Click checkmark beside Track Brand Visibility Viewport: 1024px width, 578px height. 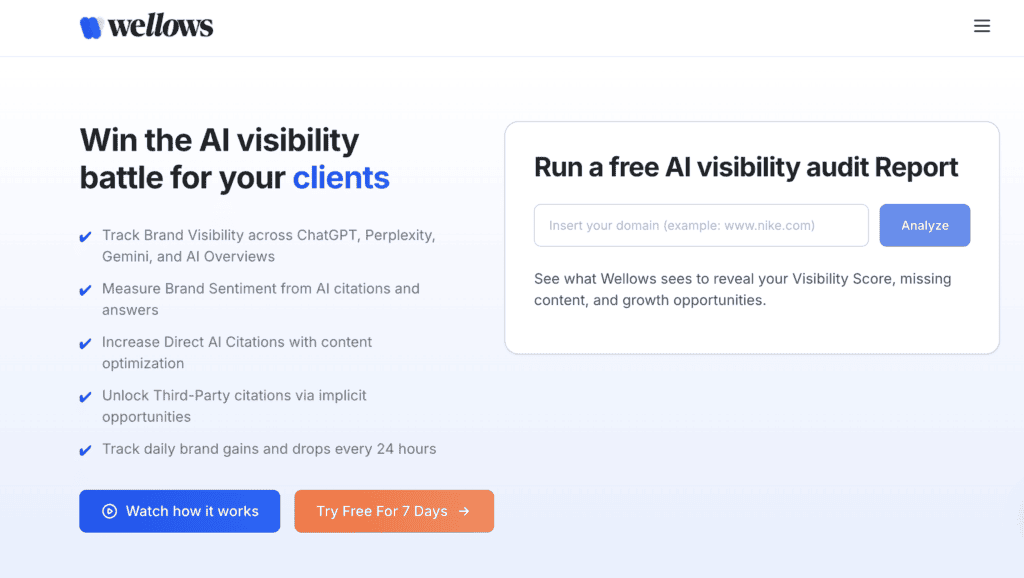click(x=86, y=237)
